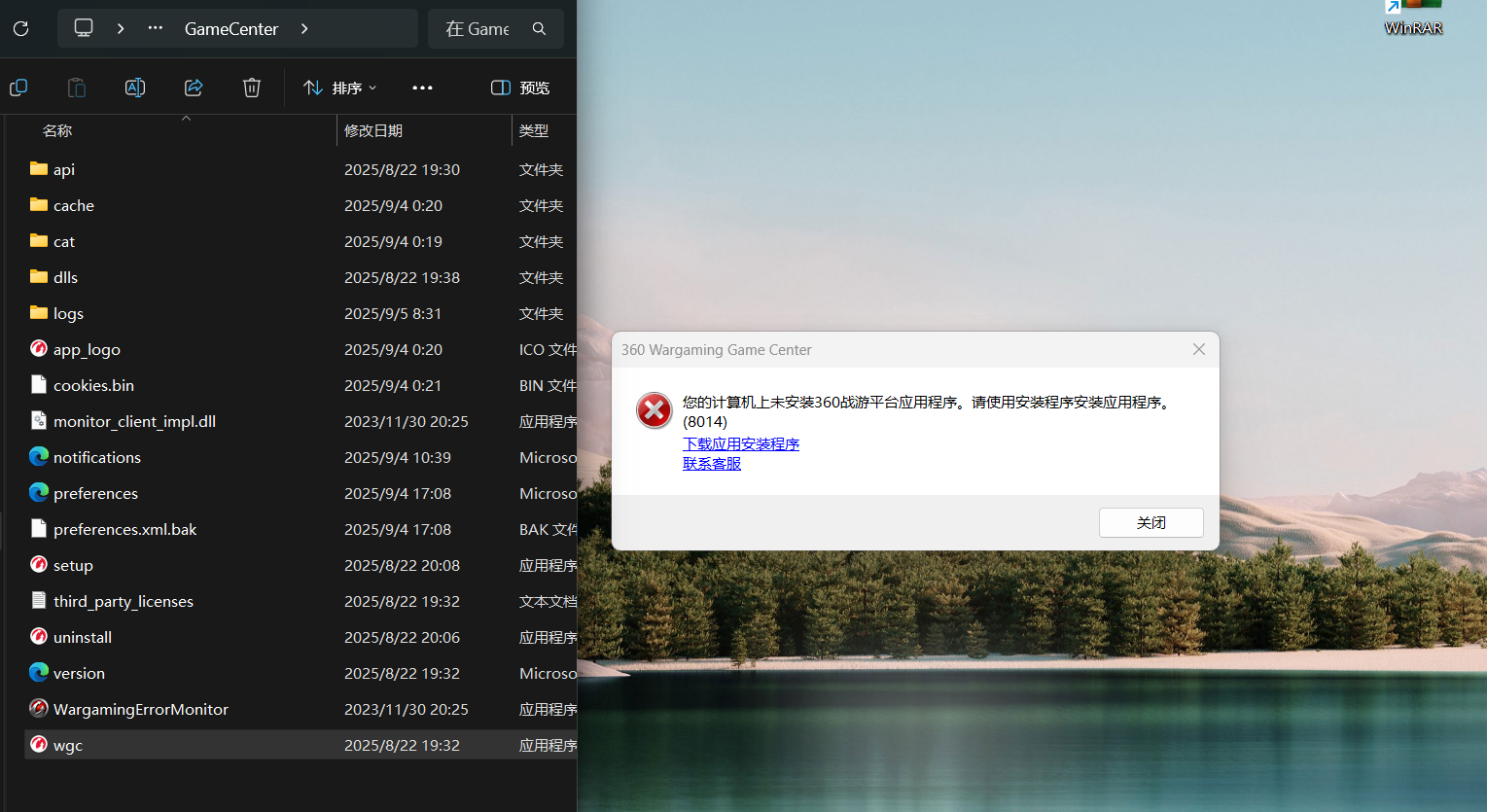1487x812 pixels.
Task: Click the BAK 文件 type cell
Action: [548, 529]
